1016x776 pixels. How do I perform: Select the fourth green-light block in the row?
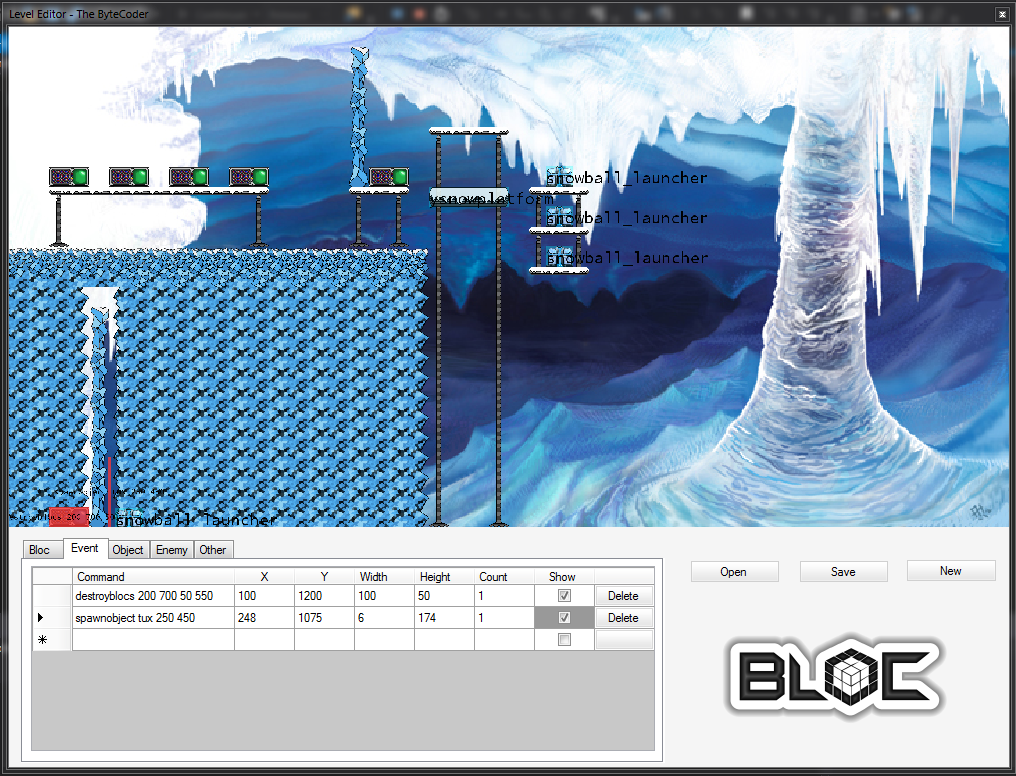pyautogui.click(x=249, y=177)
